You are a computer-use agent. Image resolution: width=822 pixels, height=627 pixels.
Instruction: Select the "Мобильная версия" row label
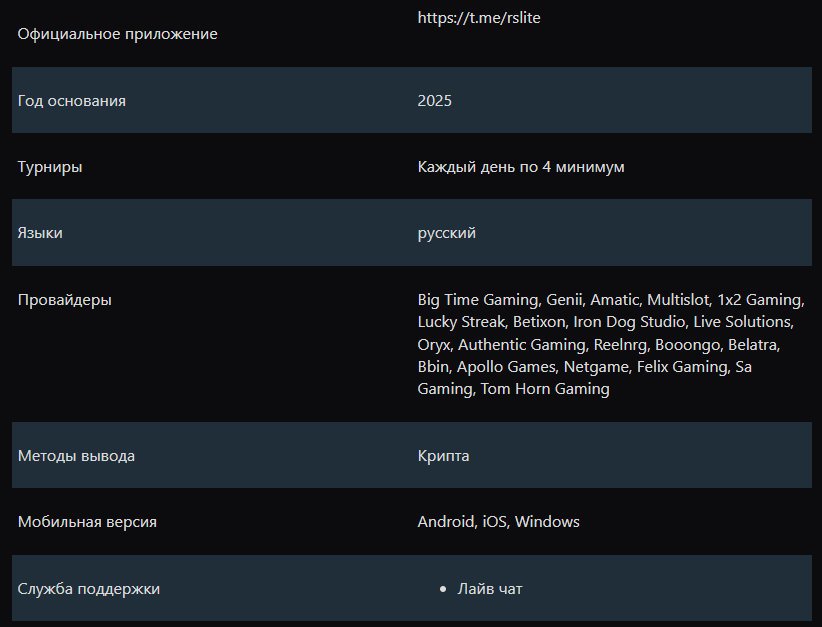[x=88, y=522]
